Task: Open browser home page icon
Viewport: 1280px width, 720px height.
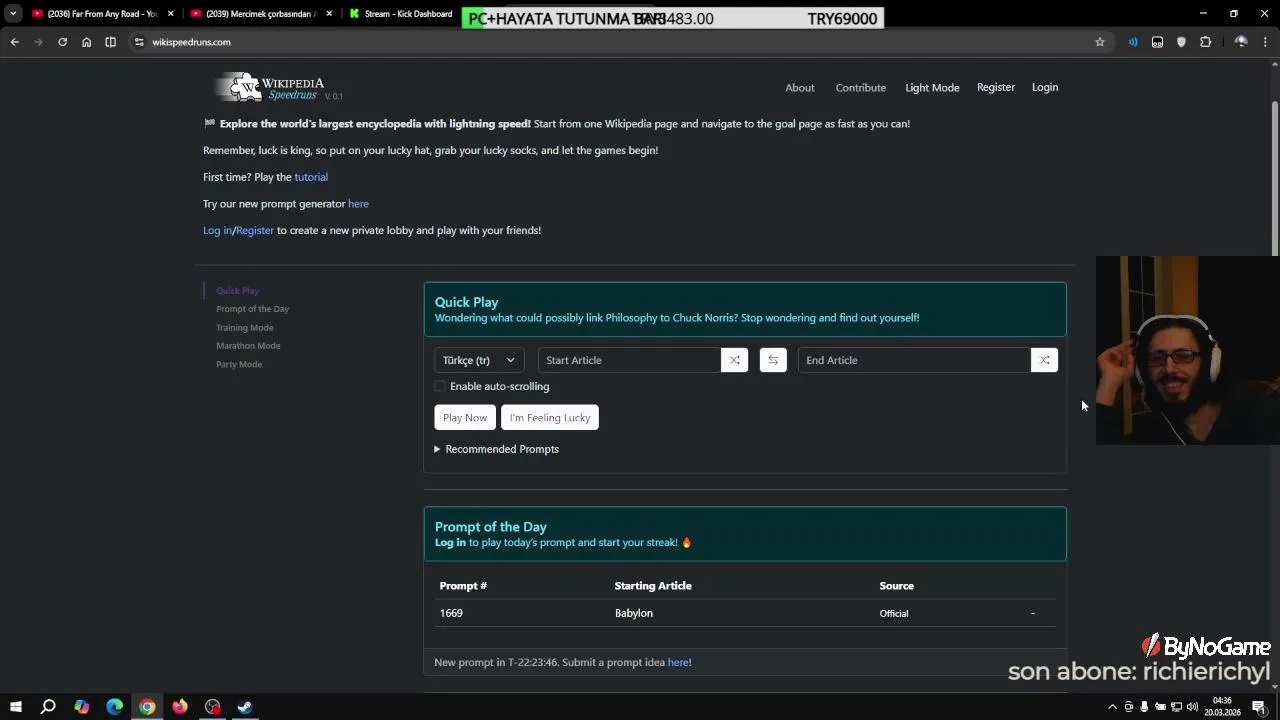Action: click(x=86, y=42)
